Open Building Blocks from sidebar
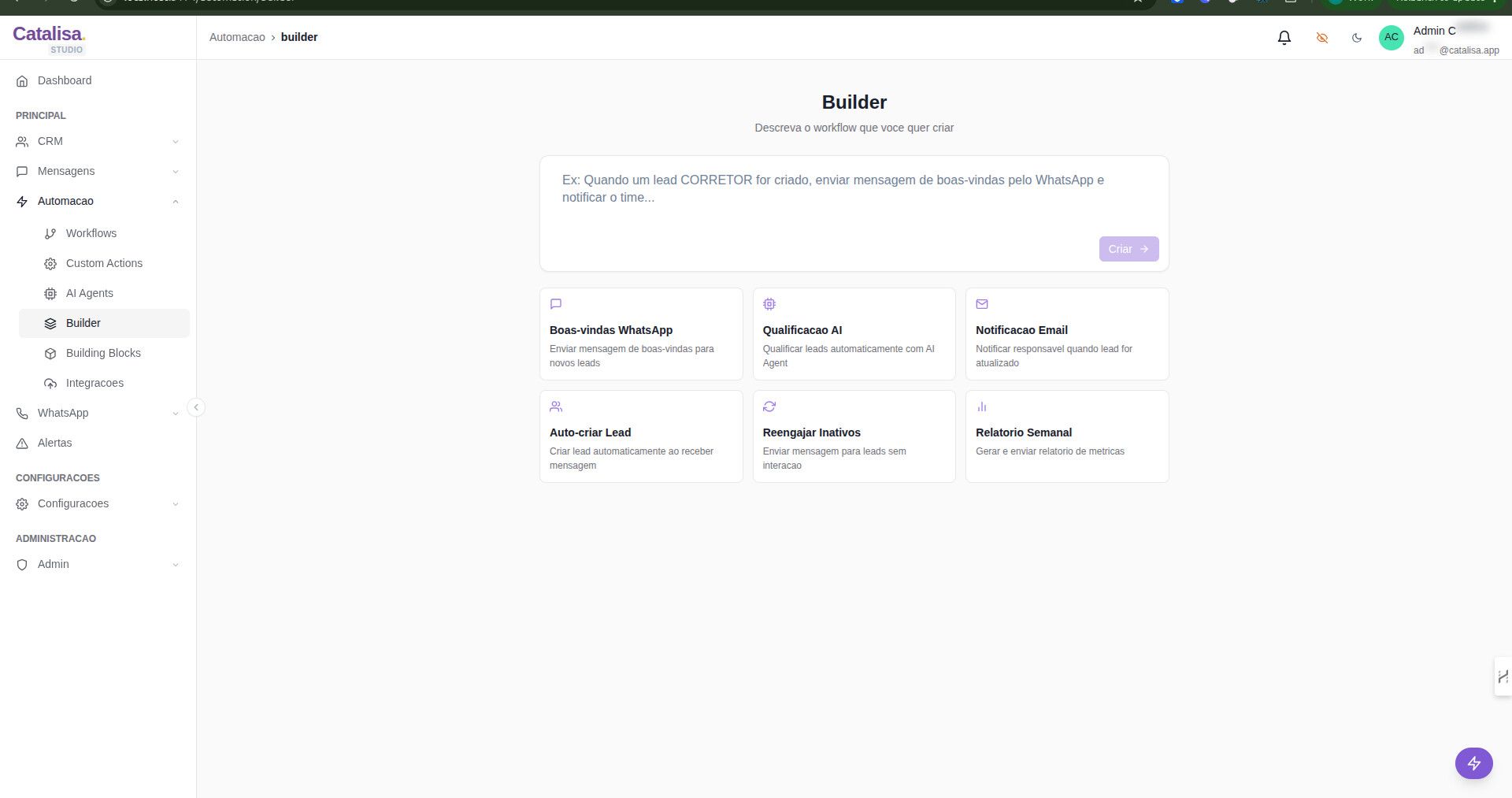Screen dimensions: 1512x798 pyautogui.click(x=103, y=354)
